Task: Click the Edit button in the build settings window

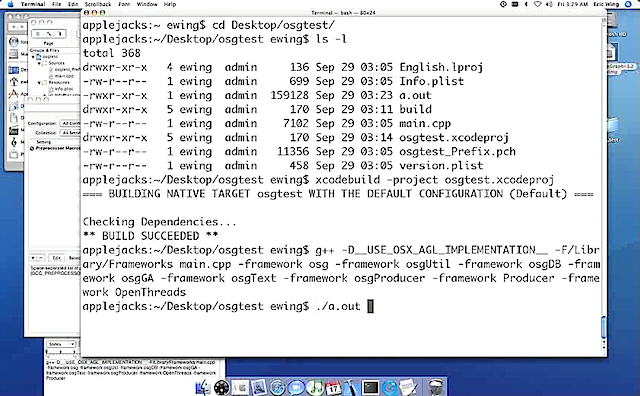Action: tap(56, 258)
